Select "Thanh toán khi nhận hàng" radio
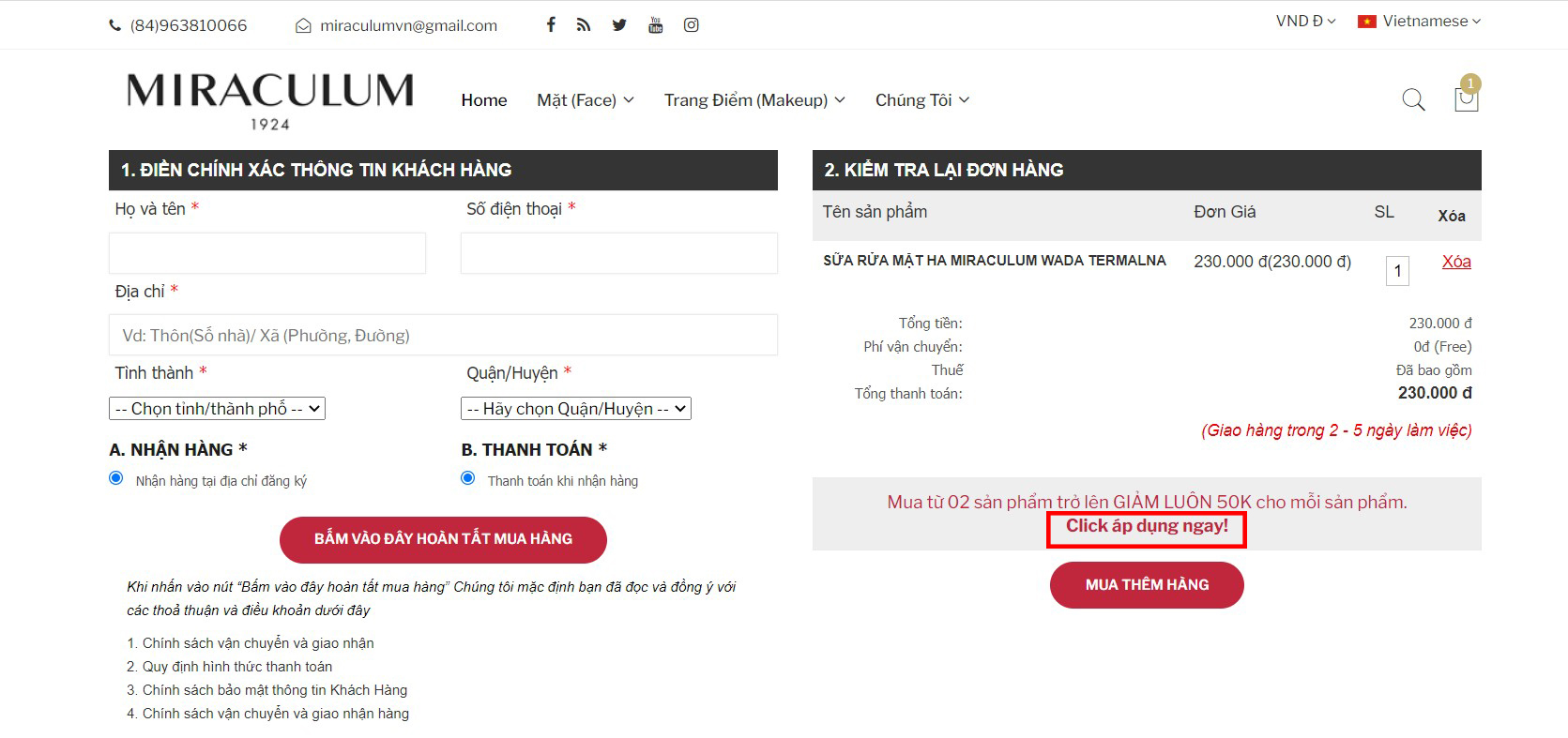This screenshot has width=1568, height=738. tap(468, 478)
